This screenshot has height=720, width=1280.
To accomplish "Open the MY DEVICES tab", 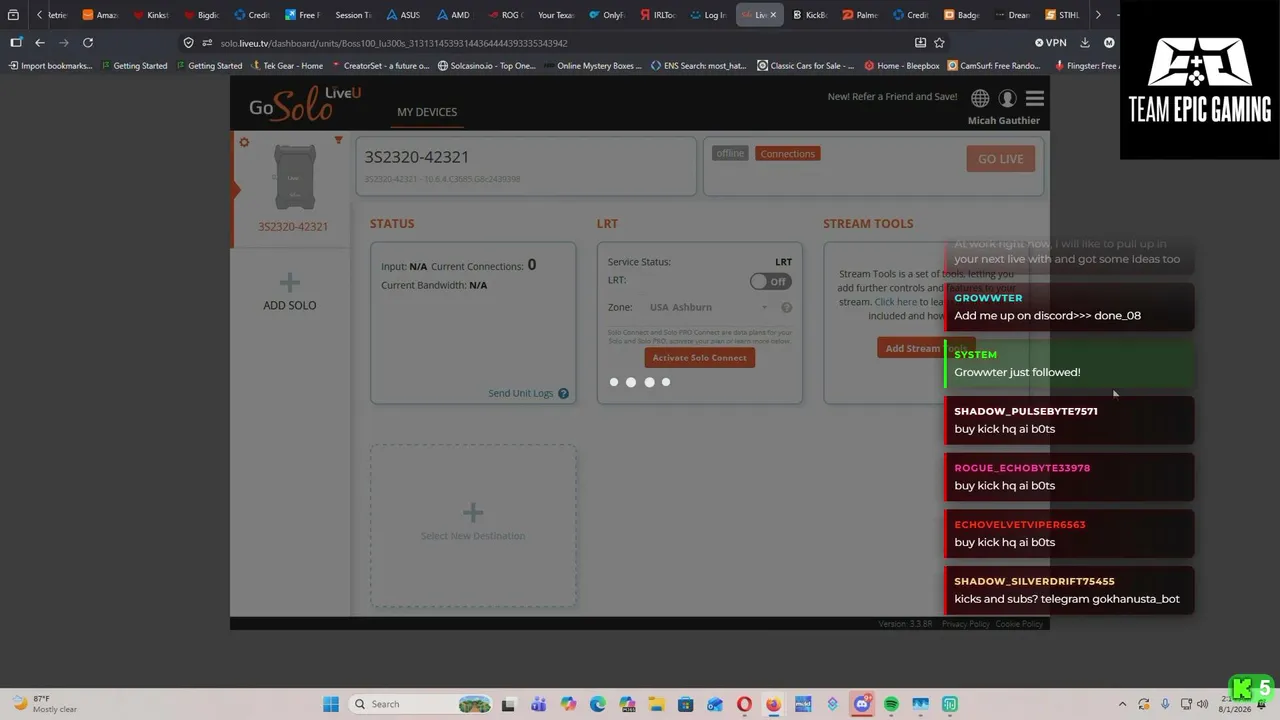I will click(x=427, y=112).
